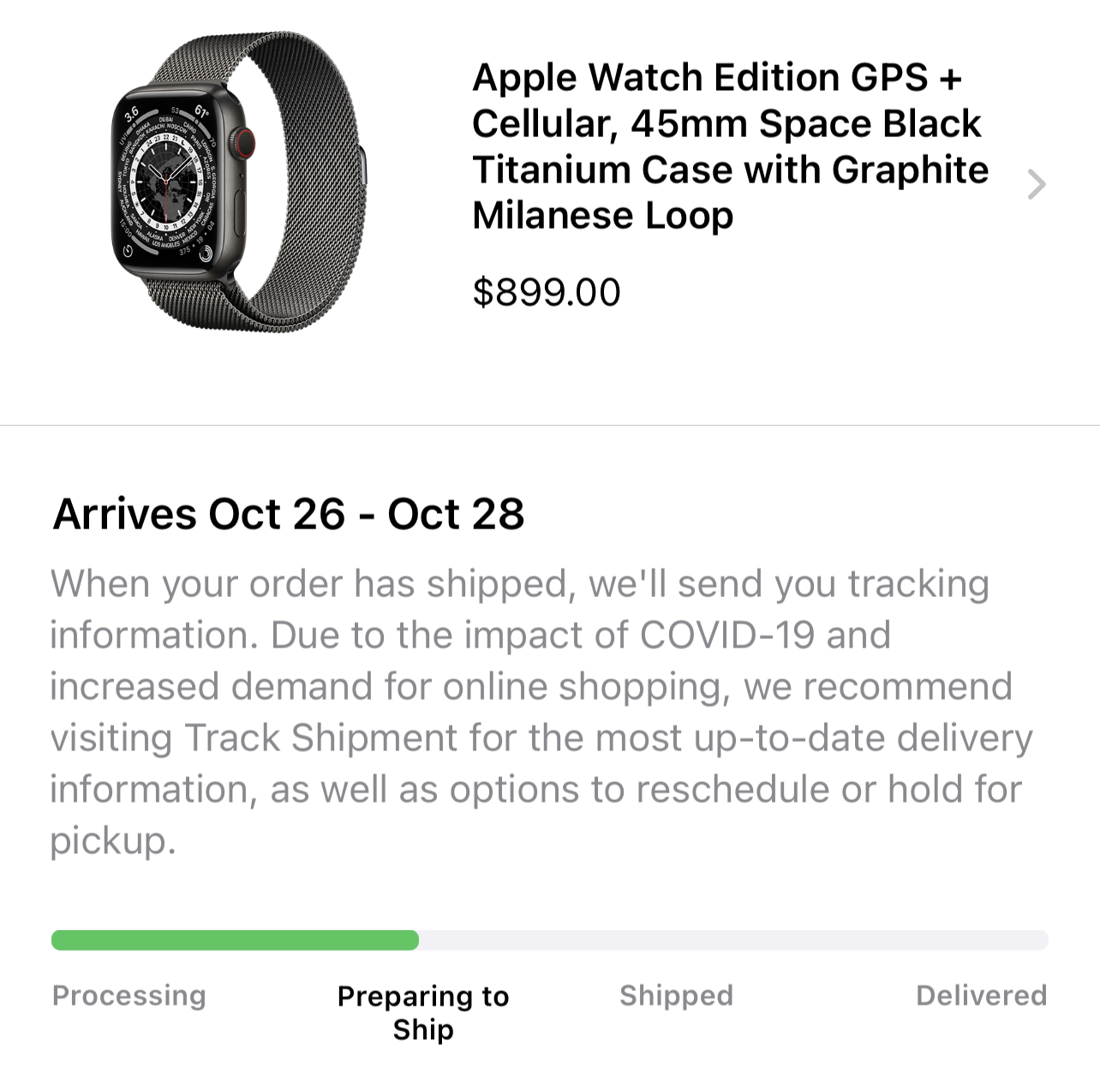Click the green filled part of the progress bar

pos(235,940)
